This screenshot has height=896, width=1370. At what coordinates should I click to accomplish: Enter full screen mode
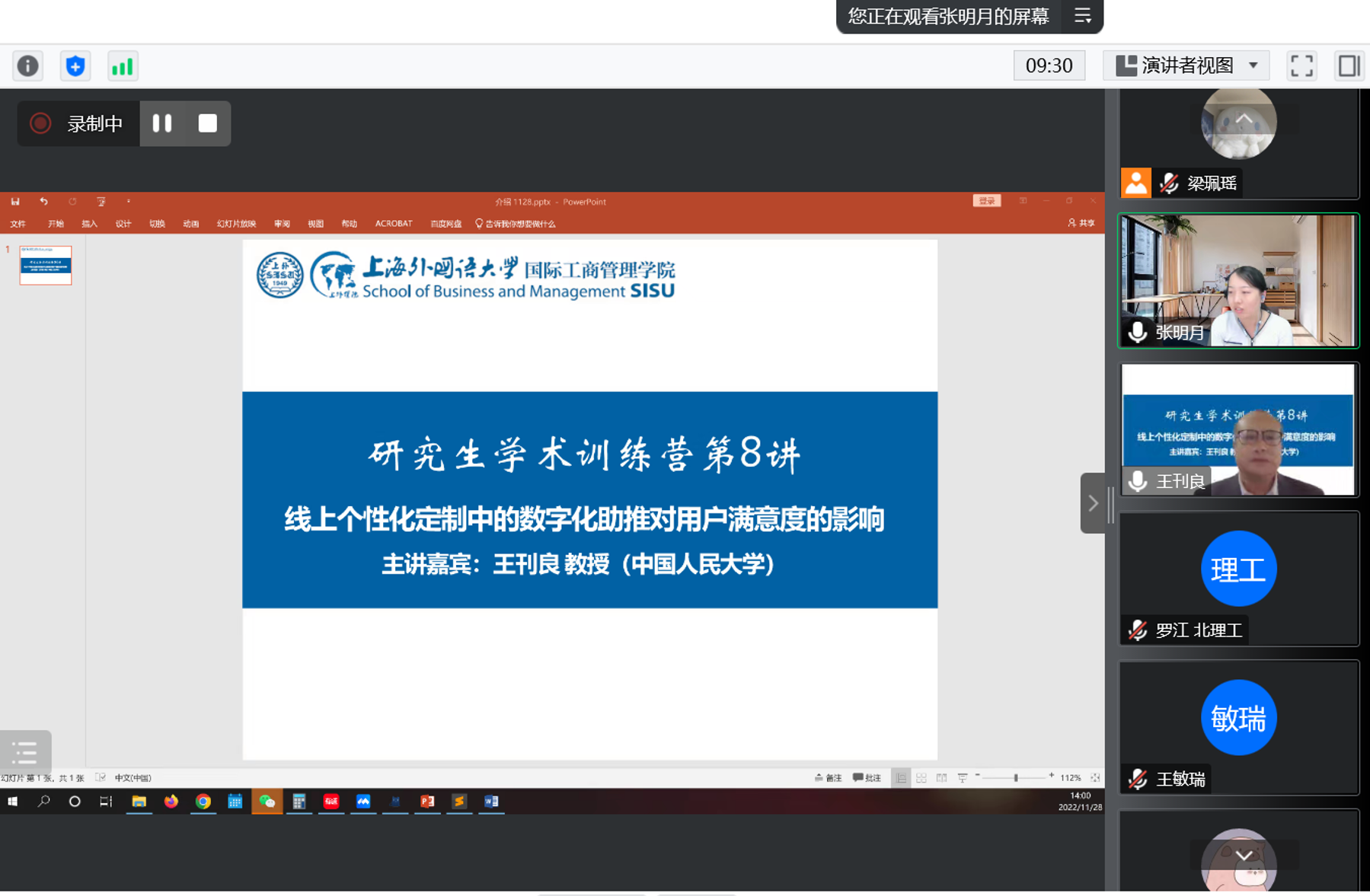click(x=1301, y=66)
